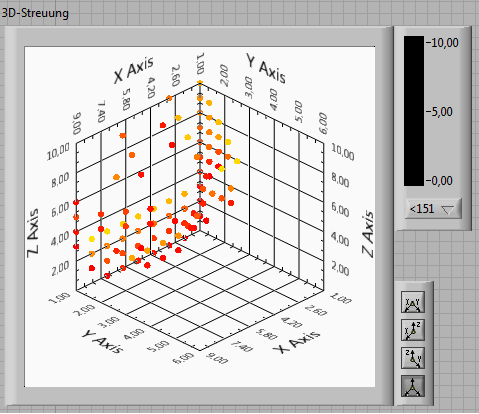Click the bottom Y Axis label
The image size is (479, 414).
103,341
